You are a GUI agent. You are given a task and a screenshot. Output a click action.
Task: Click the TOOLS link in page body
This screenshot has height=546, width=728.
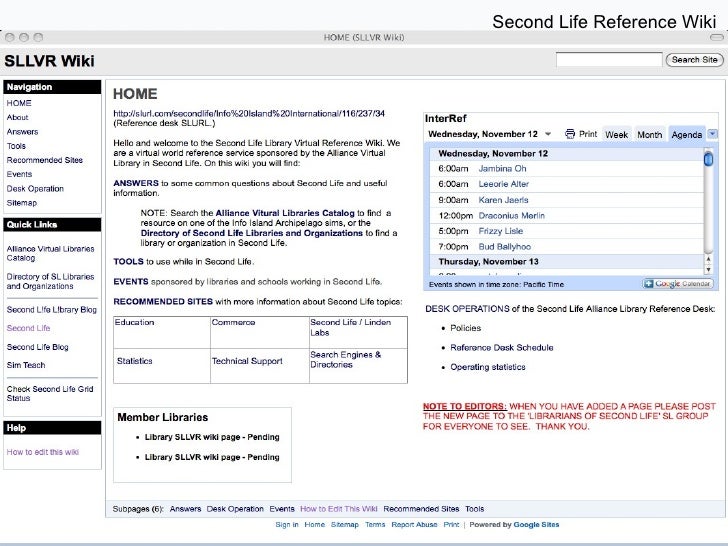pos(128,261)
